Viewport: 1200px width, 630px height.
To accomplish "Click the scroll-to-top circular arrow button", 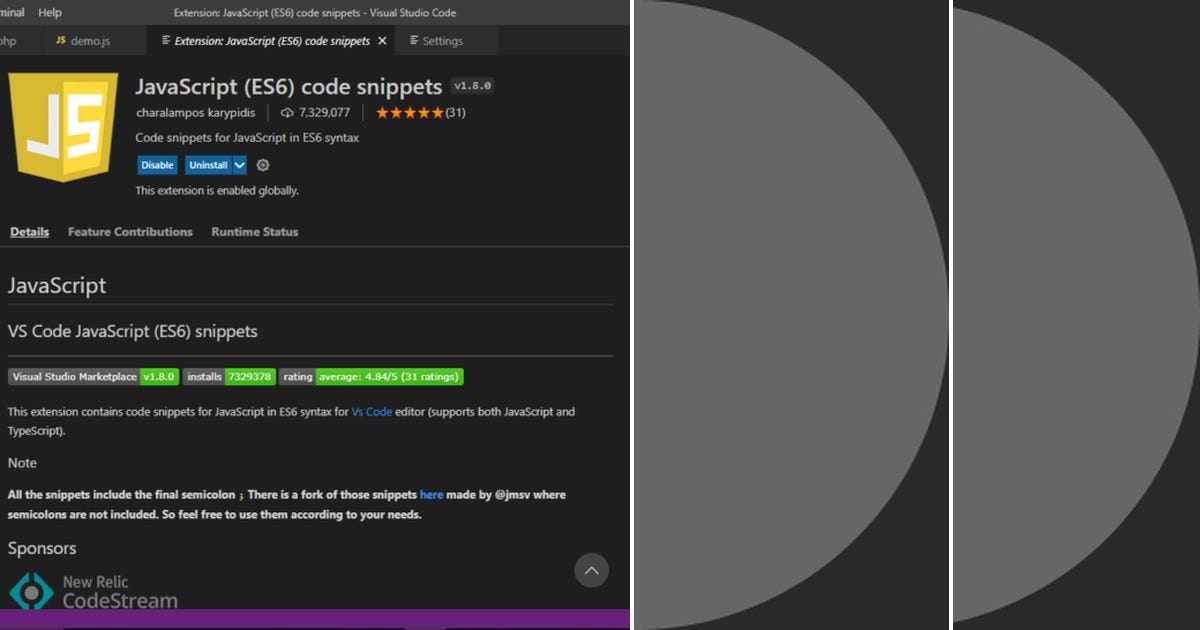I will (591, 570).
